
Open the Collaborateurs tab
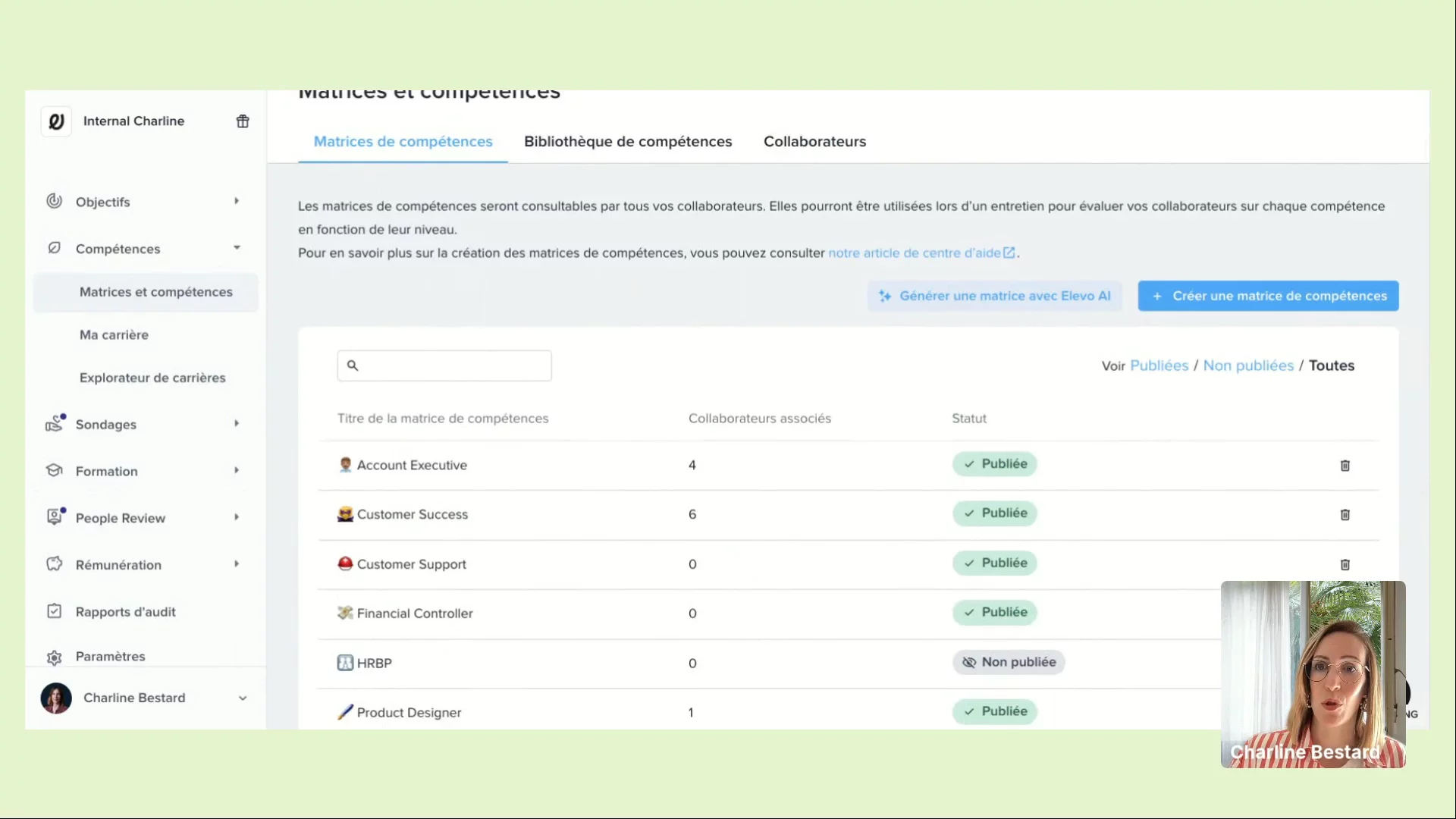814,142
